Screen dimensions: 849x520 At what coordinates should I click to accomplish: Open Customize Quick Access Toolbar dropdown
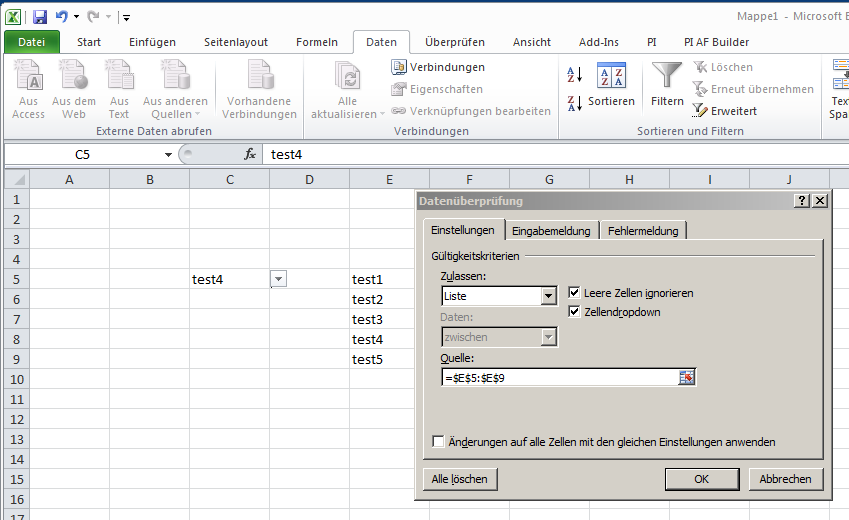pyautogui.click(x=126, y=18)
